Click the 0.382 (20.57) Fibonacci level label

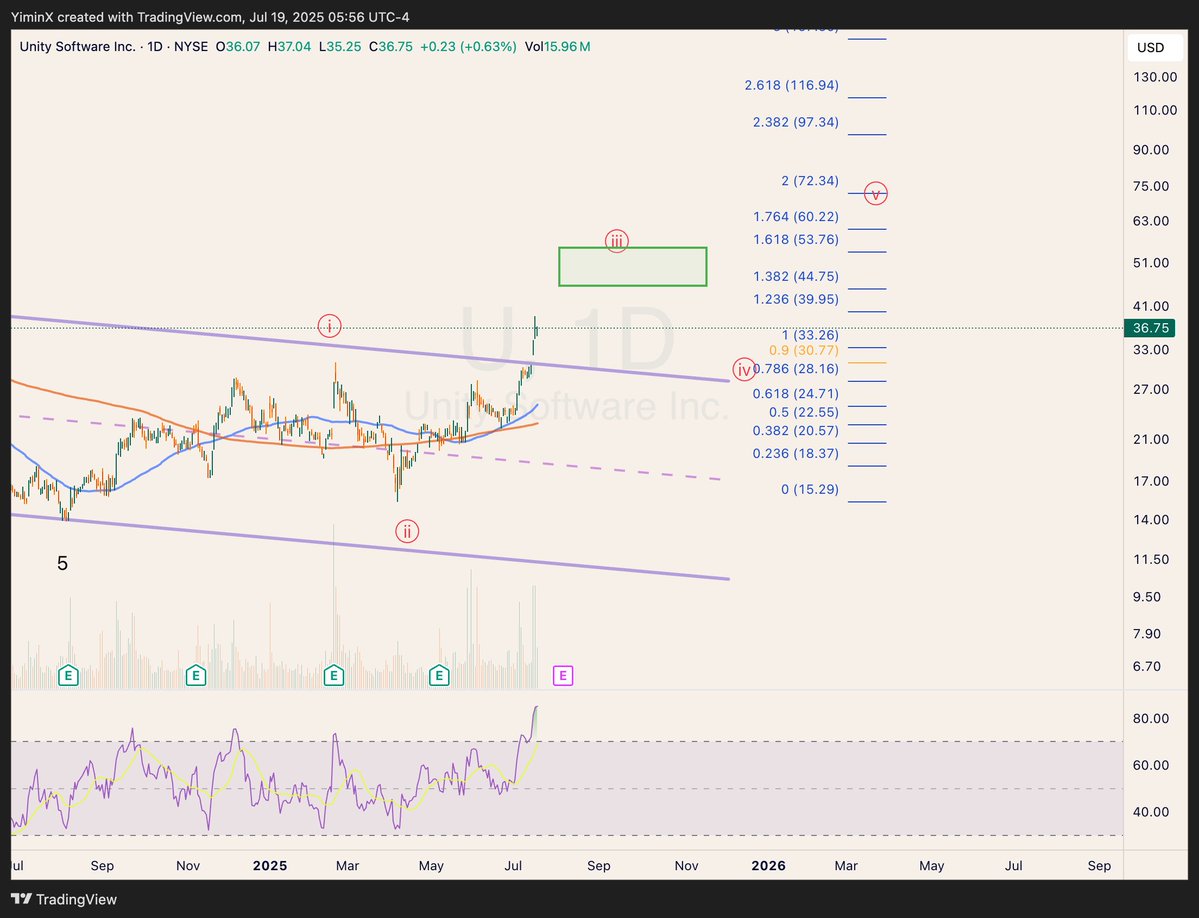(795, 430)
